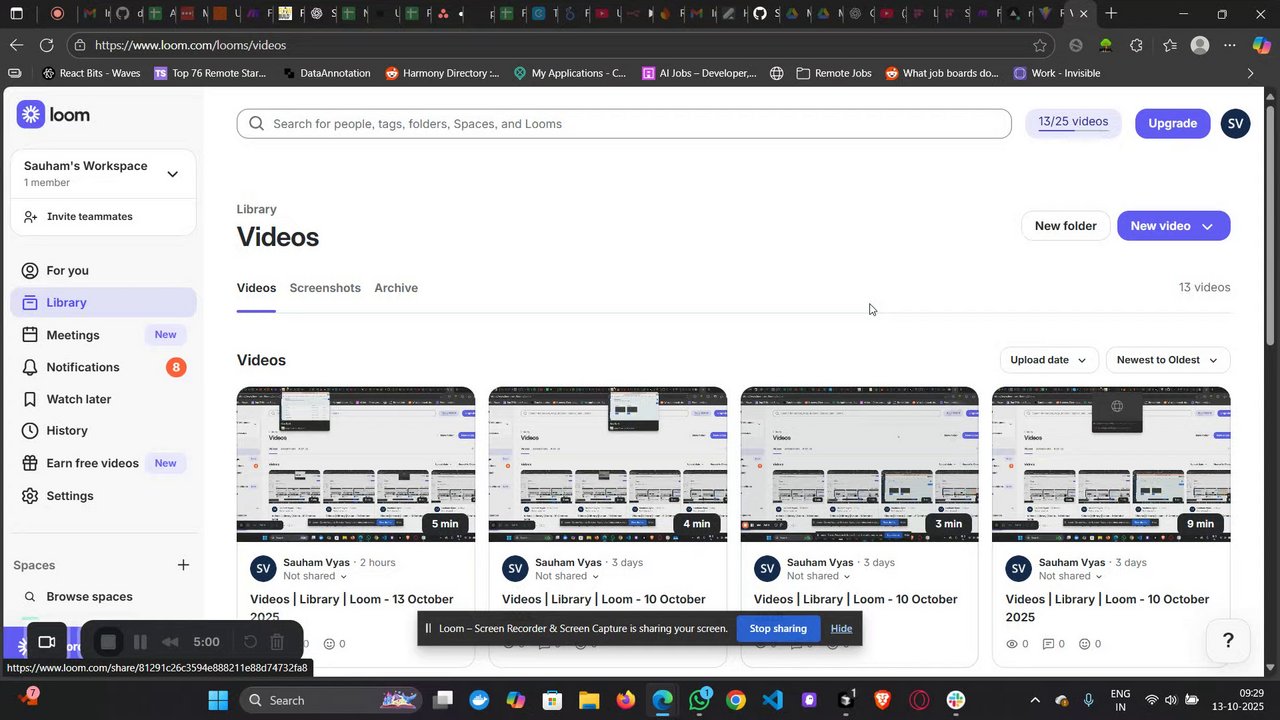Click the recorder camera icon
The width and height of the screenshot is (1280, 720).
point(46,642)
